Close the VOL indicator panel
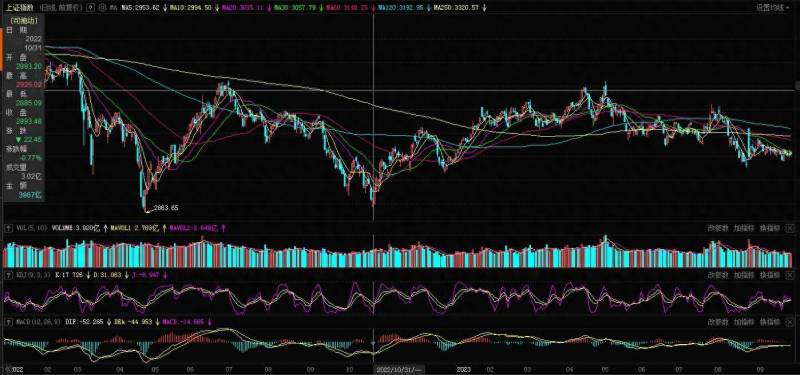The image size is (800, 375). [790, 228]
